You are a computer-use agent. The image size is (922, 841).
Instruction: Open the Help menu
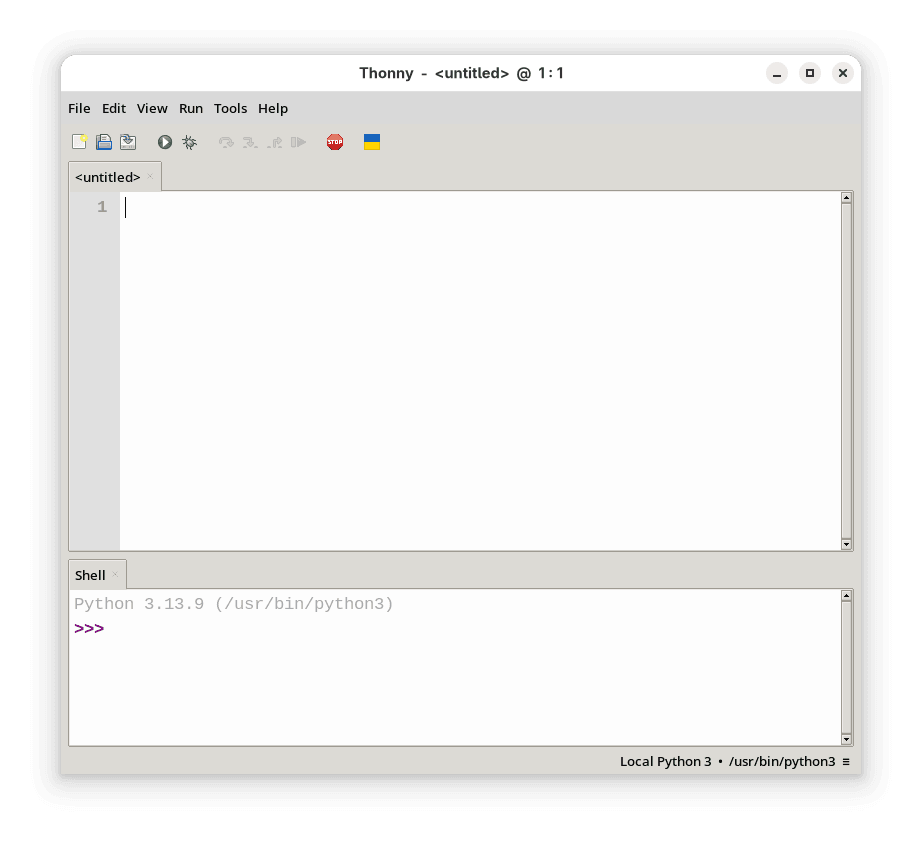(273, 108)
